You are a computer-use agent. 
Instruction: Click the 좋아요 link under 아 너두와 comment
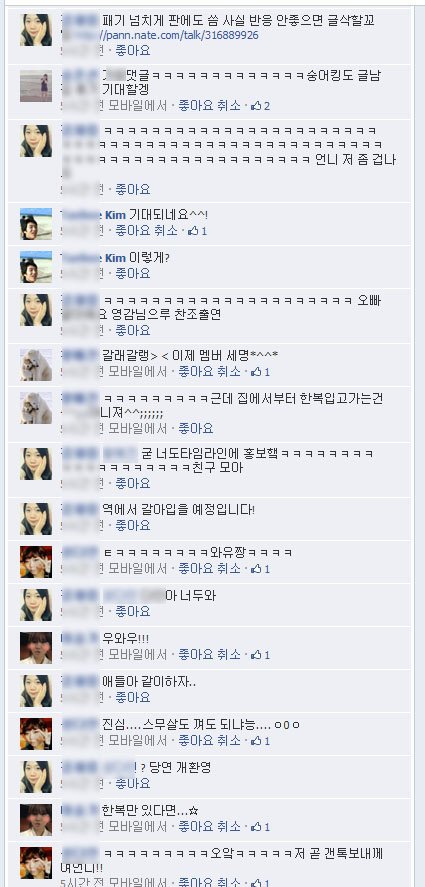pos(133,612)
